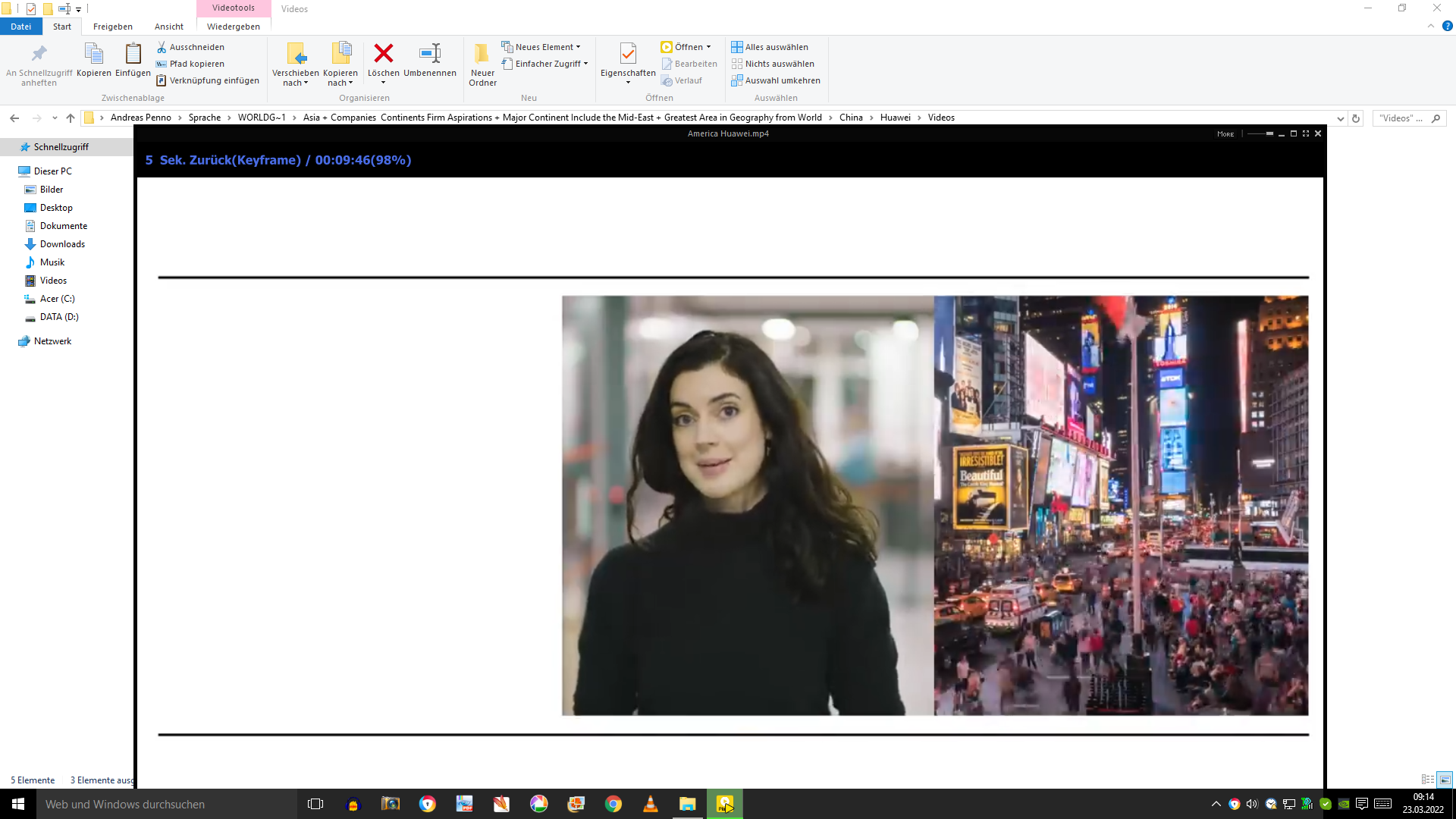Click Nichts auswählen in the ribbon

tap(773, 64)
